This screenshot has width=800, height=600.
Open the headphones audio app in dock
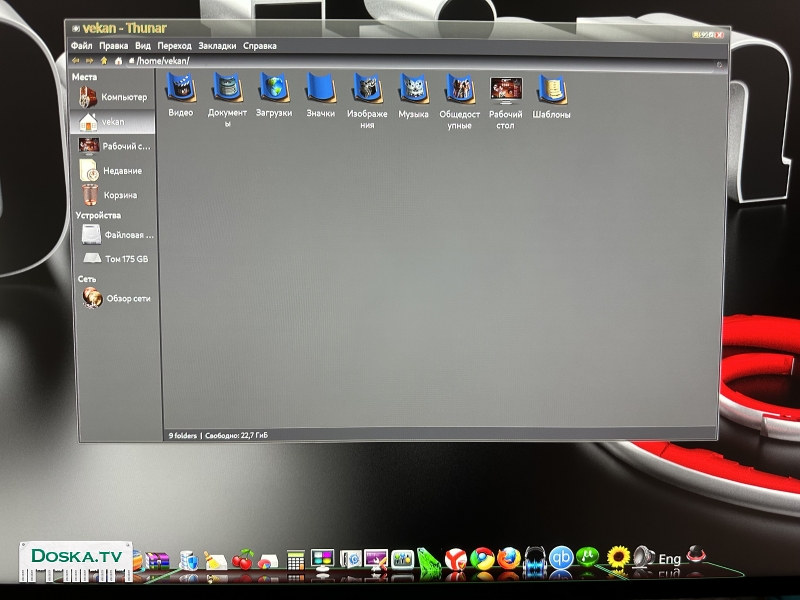click(535, 561)
